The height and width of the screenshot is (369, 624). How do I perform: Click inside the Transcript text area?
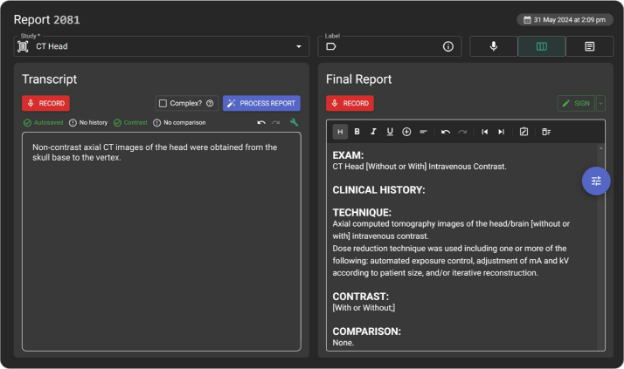click(162, 242)
